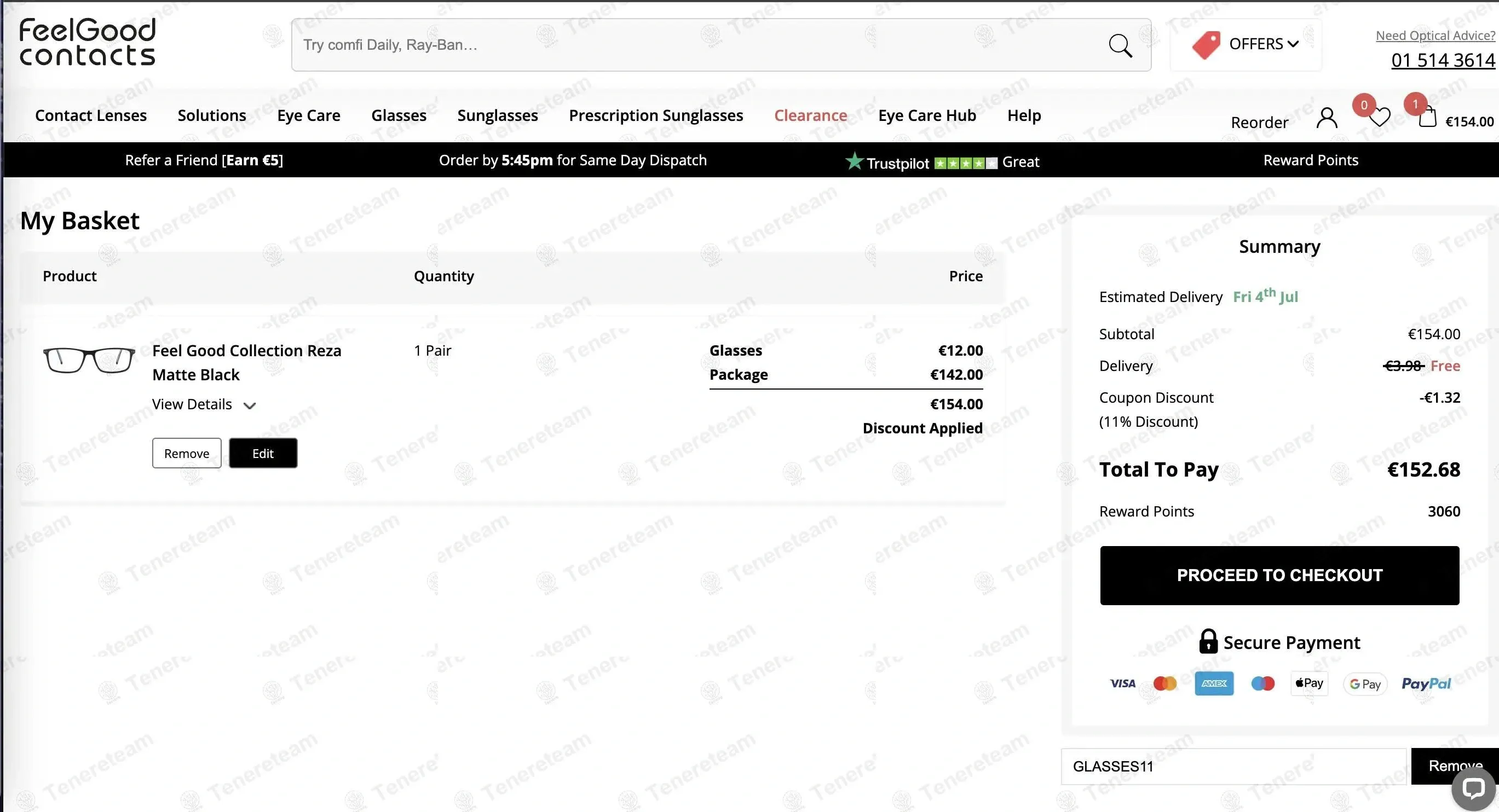Remove the GLASSES11 coupon code
1499x812 pixels.
coord(1455,766)
